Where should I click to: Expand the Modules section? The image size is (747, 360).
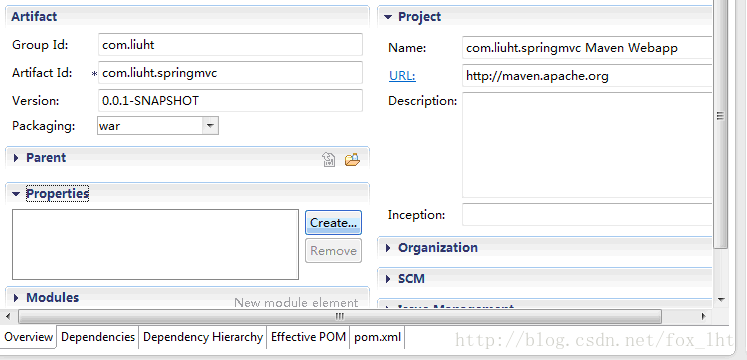click(16, 298)
